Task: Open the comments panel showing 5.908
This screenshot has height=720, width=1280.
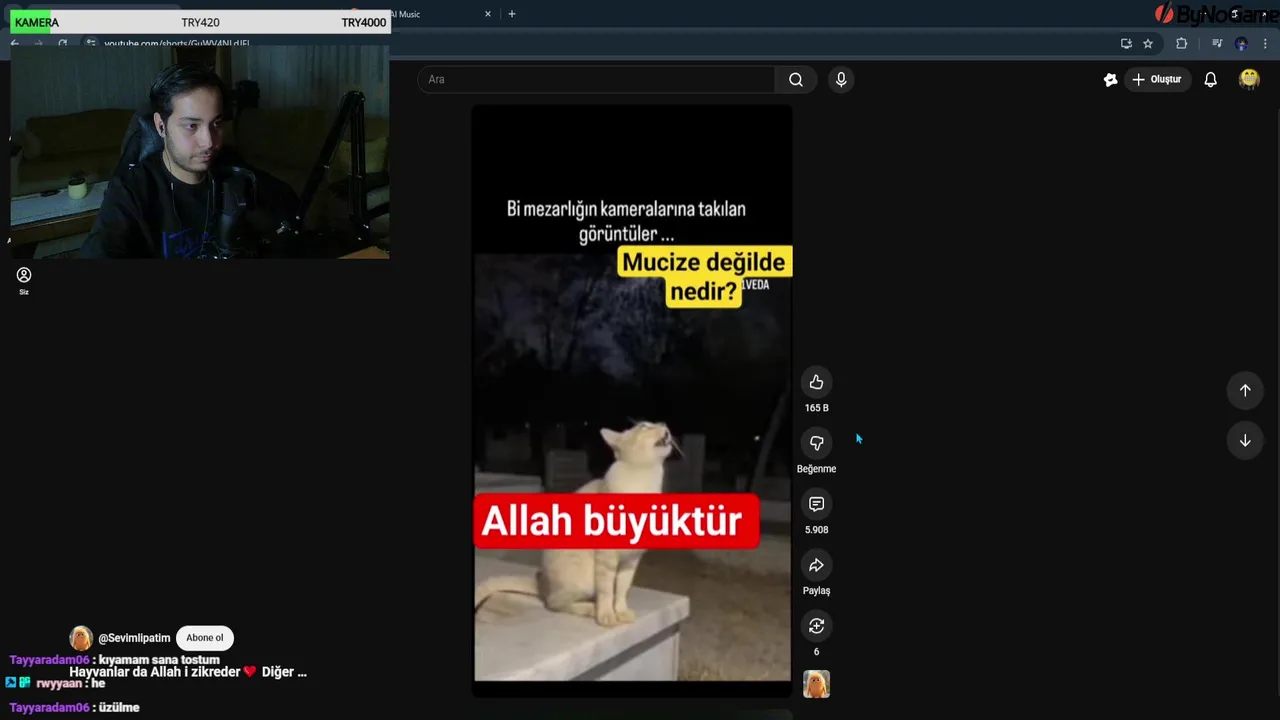Action: click(x=816, y=504)
